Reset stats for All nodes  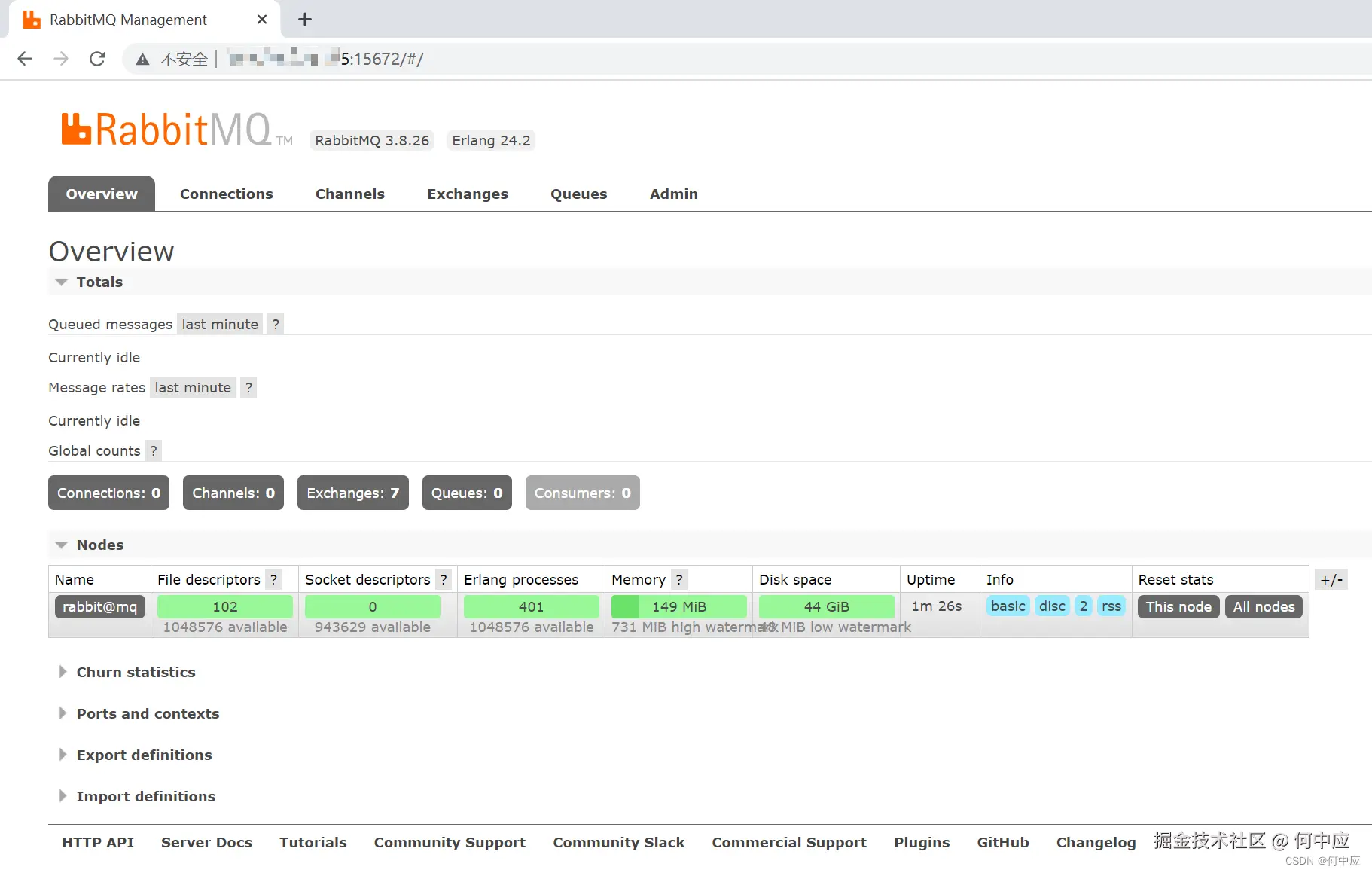[1264, 607]
